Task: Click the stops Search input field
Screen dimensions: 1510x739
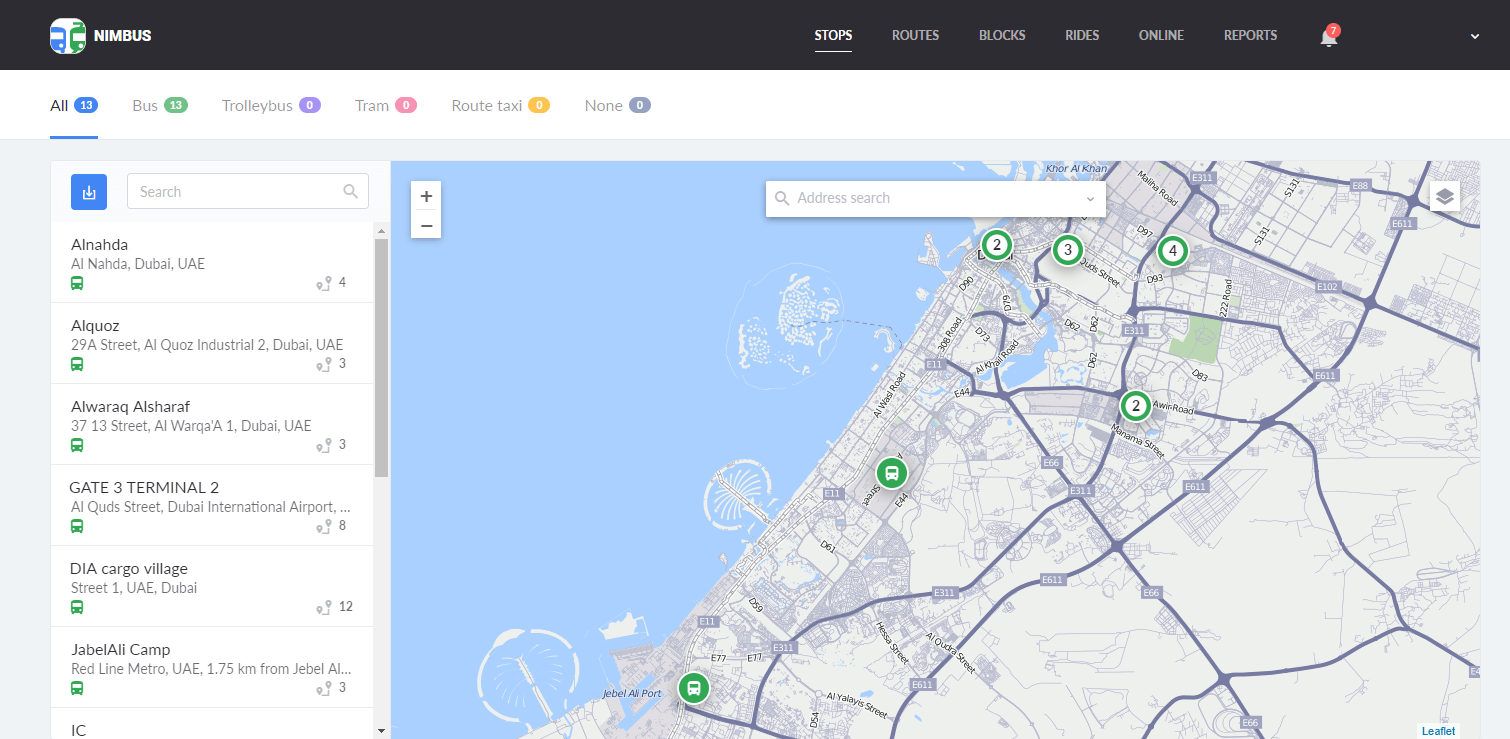Action: [238, 192]
